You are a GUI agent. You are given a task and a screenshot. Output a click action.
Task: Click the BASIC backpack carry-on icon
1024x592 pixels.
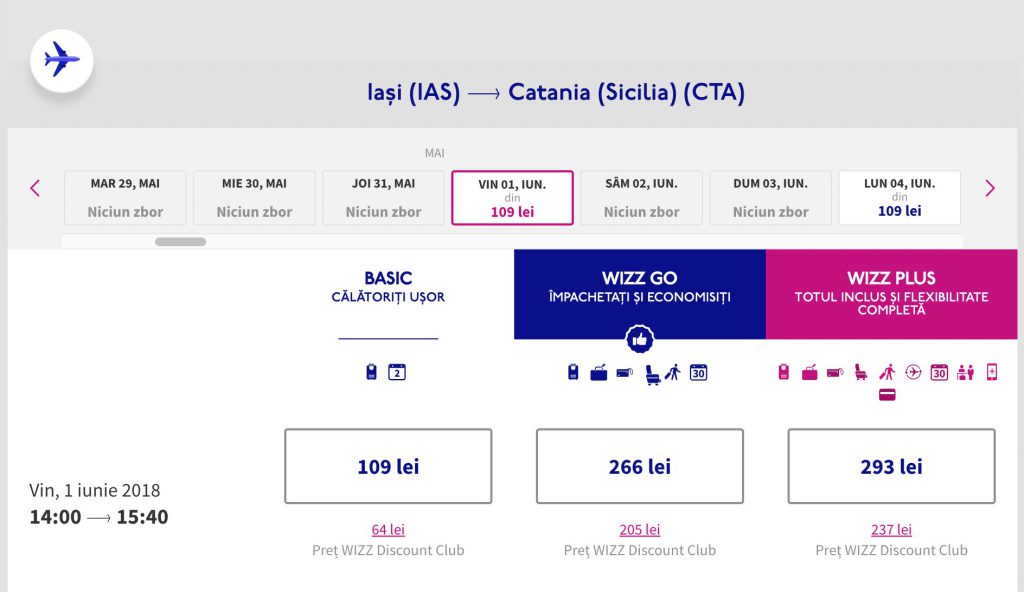[371, 373]
